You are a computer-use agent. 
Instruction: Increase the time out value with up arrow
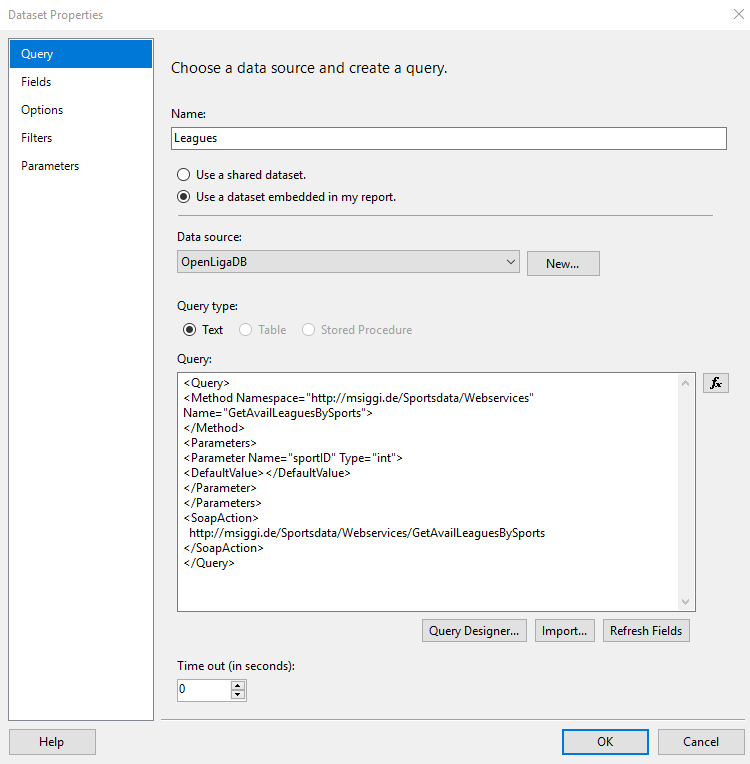238,685
